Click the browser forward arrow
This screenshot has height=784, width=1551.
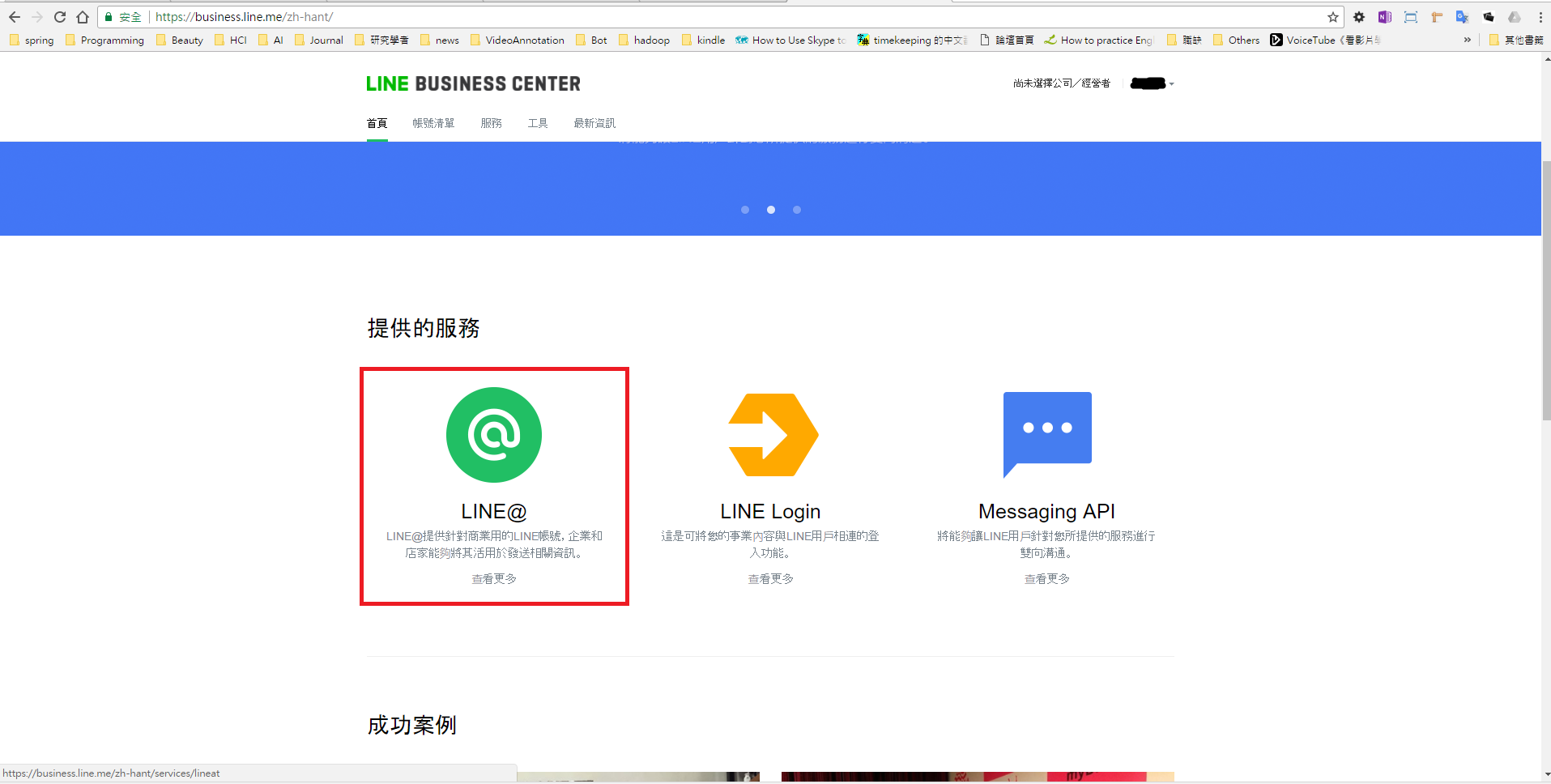pyautogui.click(x=37, y=17)
